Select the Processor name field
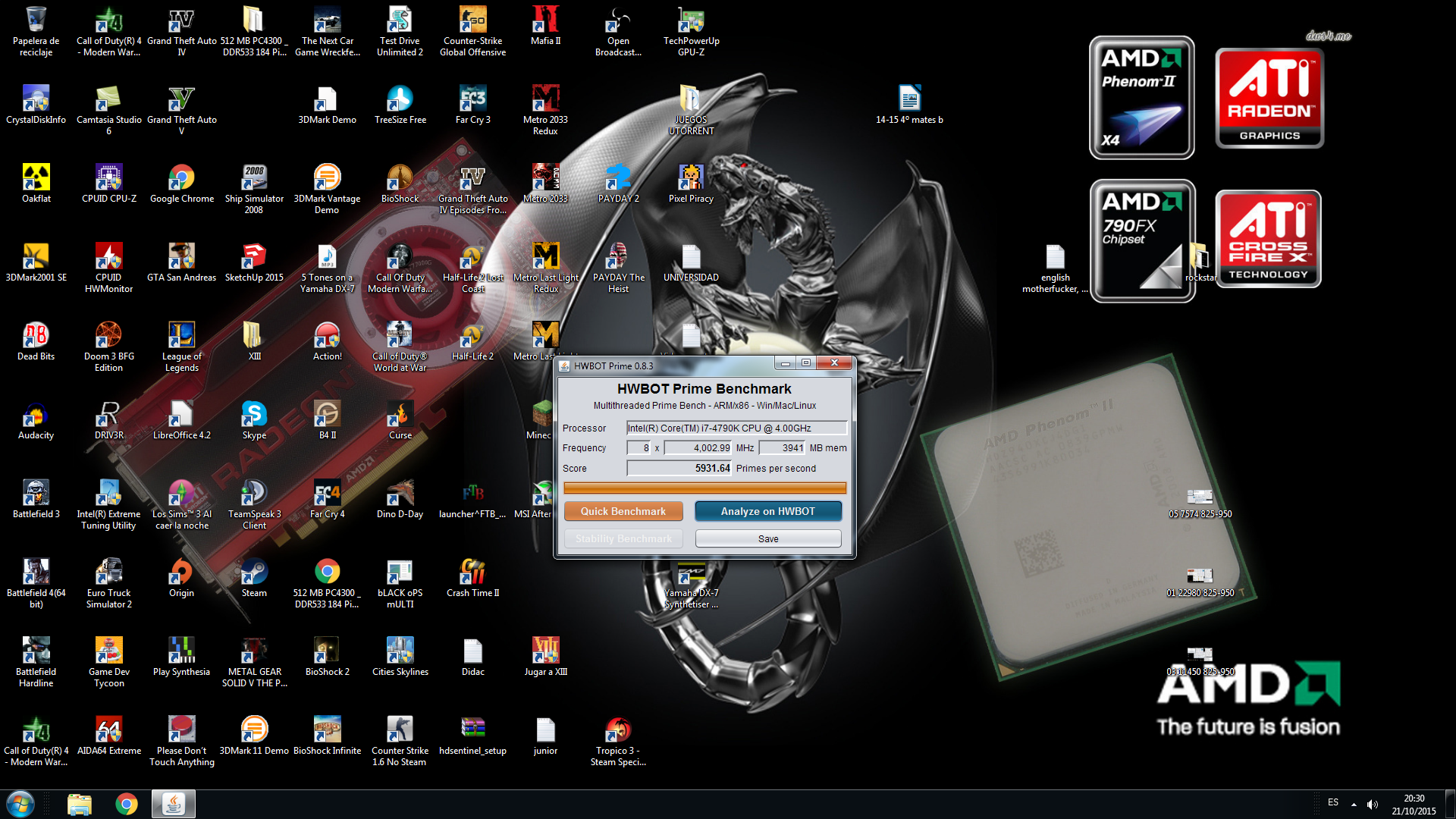The image size is (1456, 819). coord(736,428)
